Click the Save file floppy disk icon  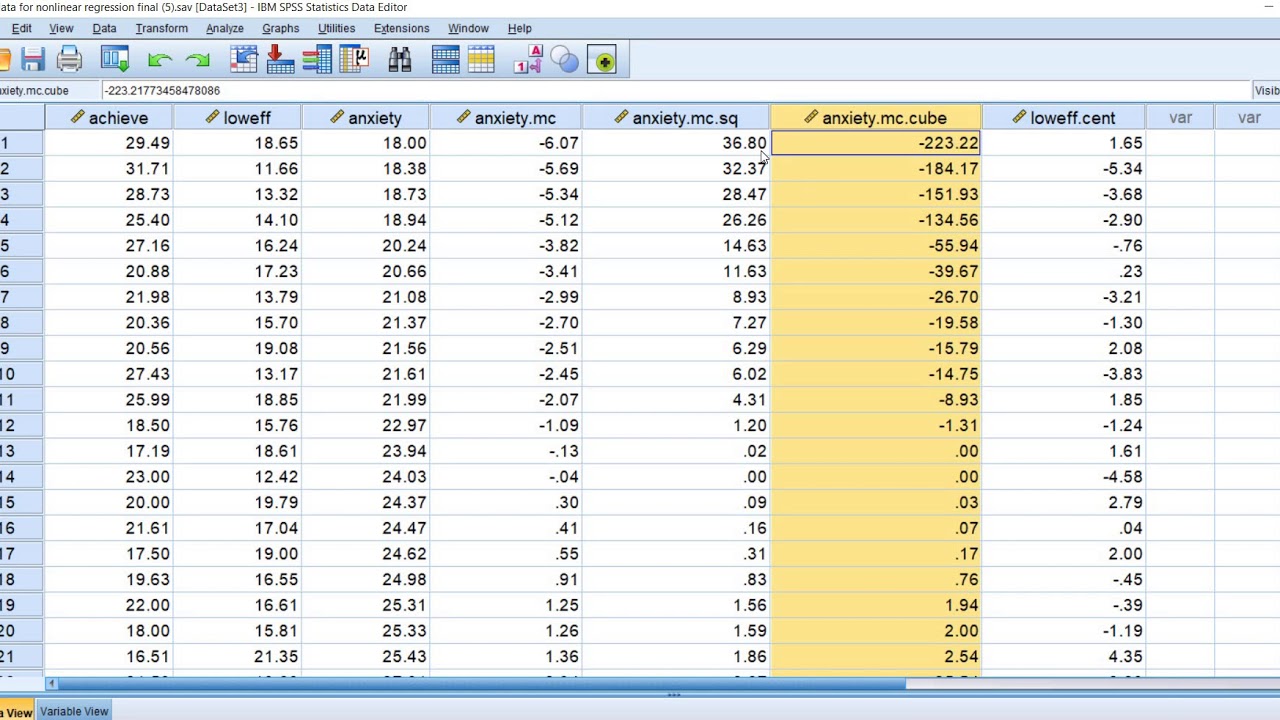click(x=33, y=61)
